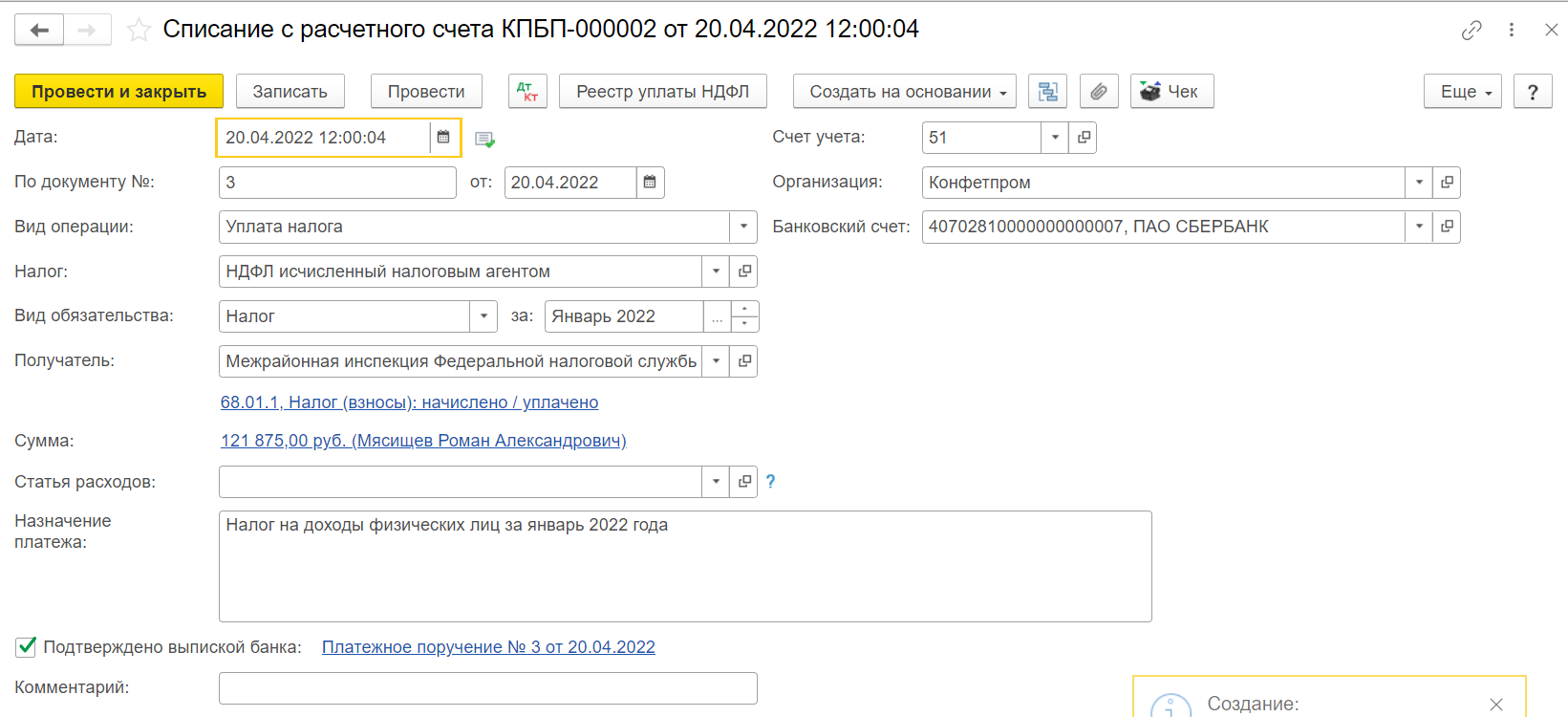Viewport: 1568px width, 717px height.
Task: Click the По документу № field
Action: (x=337, y=183)
